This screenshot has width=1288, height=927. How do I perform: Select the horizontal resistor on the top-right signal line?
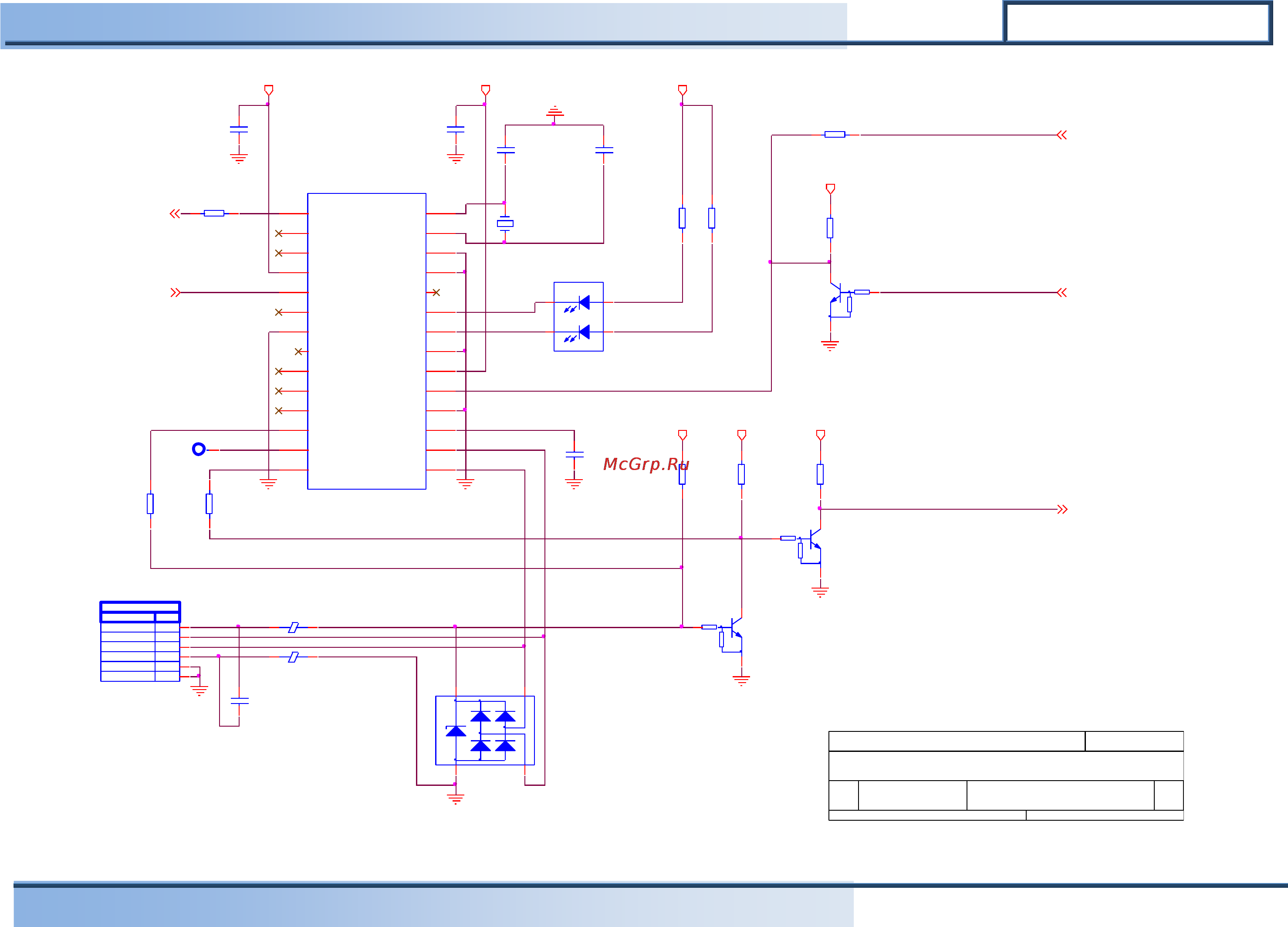pos(834,135)
